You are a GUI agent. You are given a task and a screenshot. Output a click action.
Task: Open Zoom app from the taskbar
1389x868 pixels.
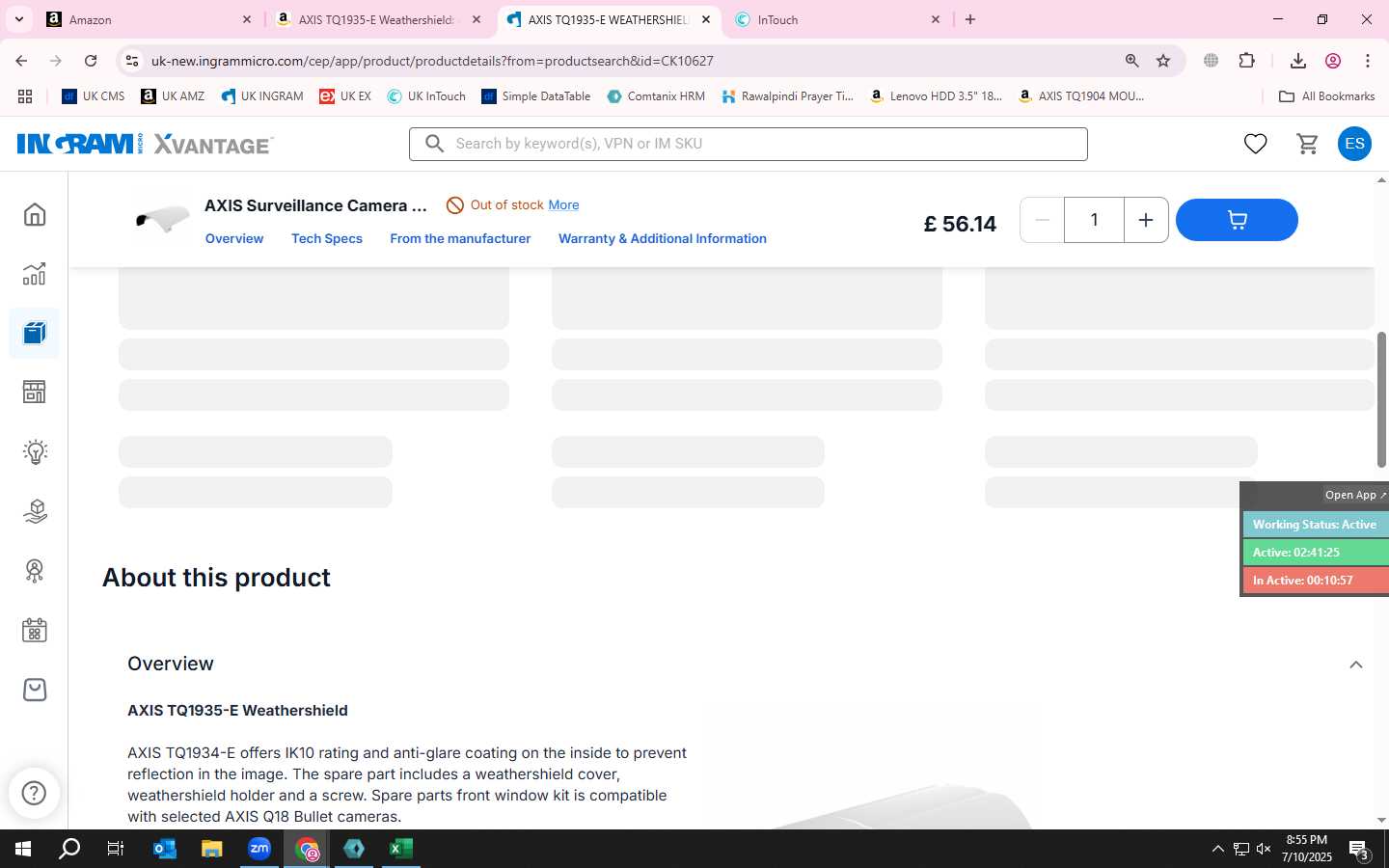point(259,849)
